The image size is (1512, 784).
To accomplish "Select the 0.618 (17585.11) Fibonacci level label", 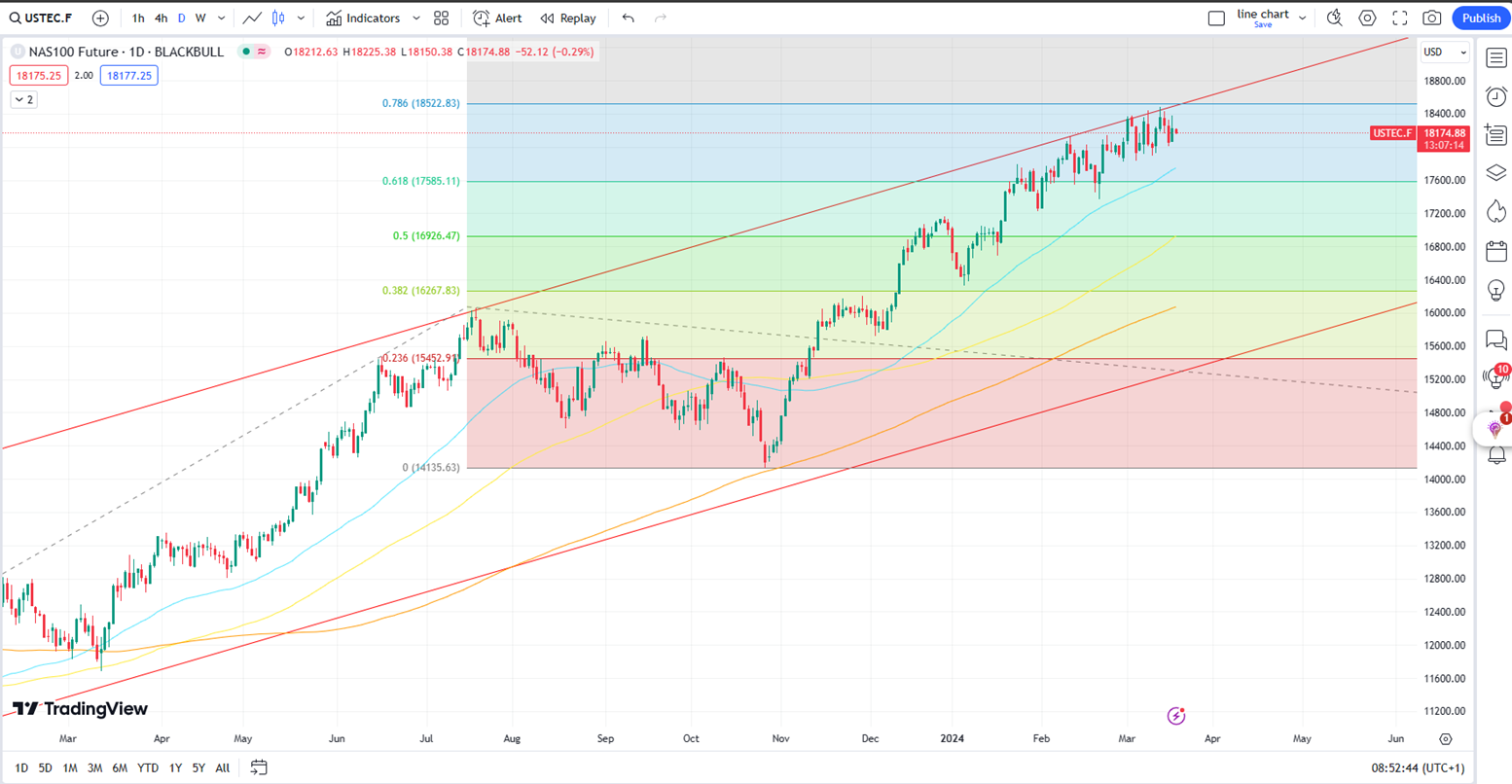I will [x=421, y=181].
